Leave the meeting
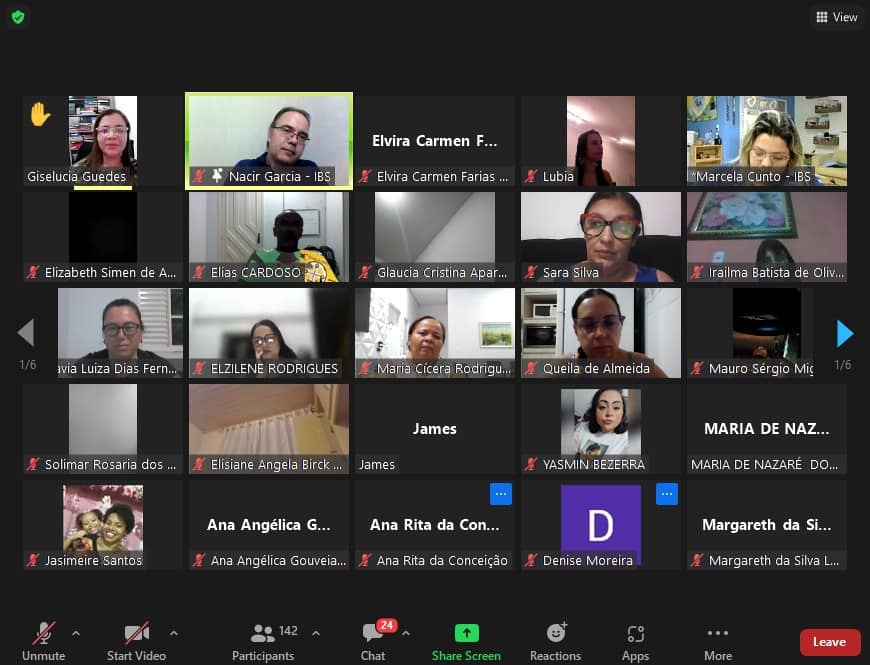 829,642
